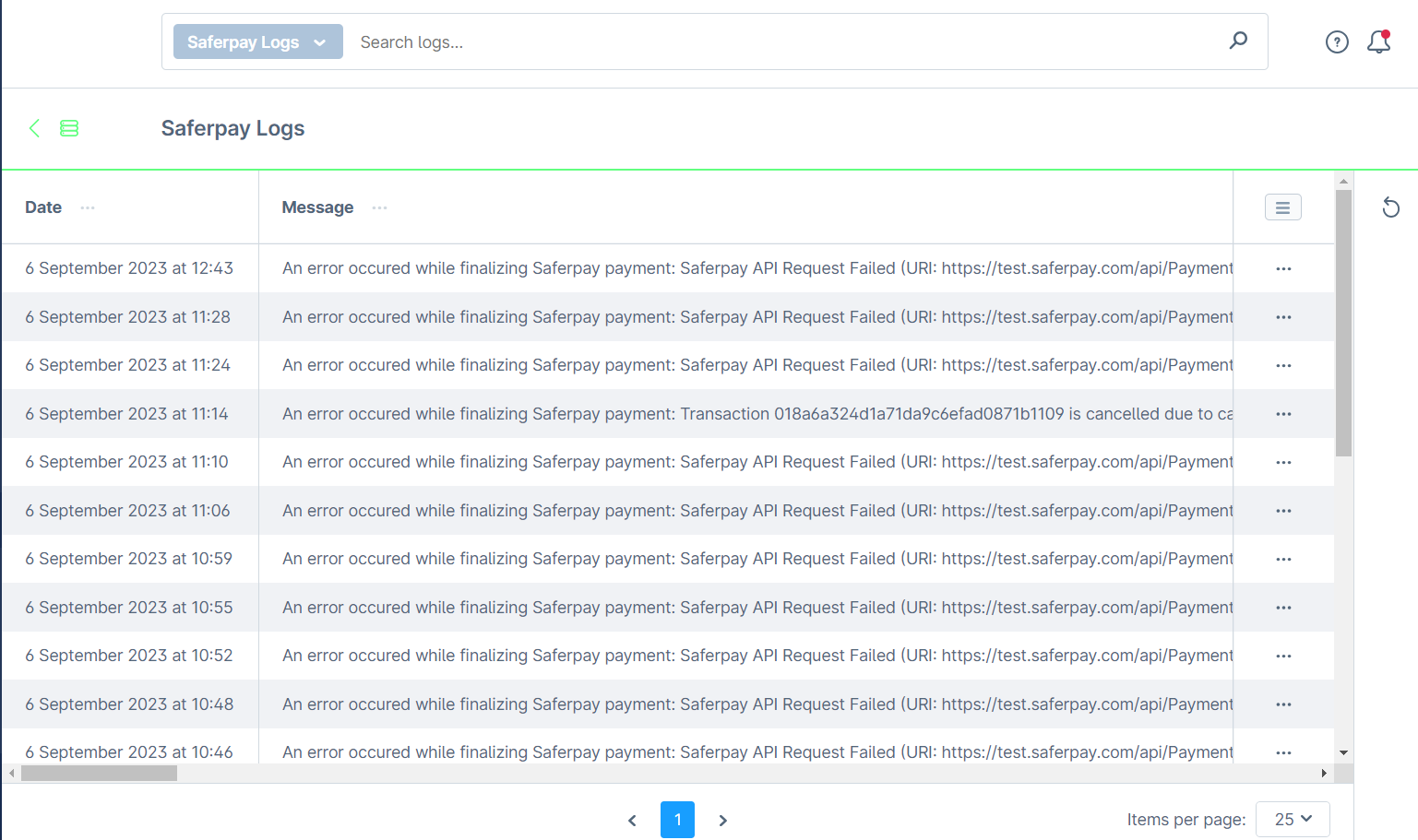Select the 11:14 cancelled transaction message
Viewport: 1418px width, 840px height.
pyautogui.click(x=757, y=414)
